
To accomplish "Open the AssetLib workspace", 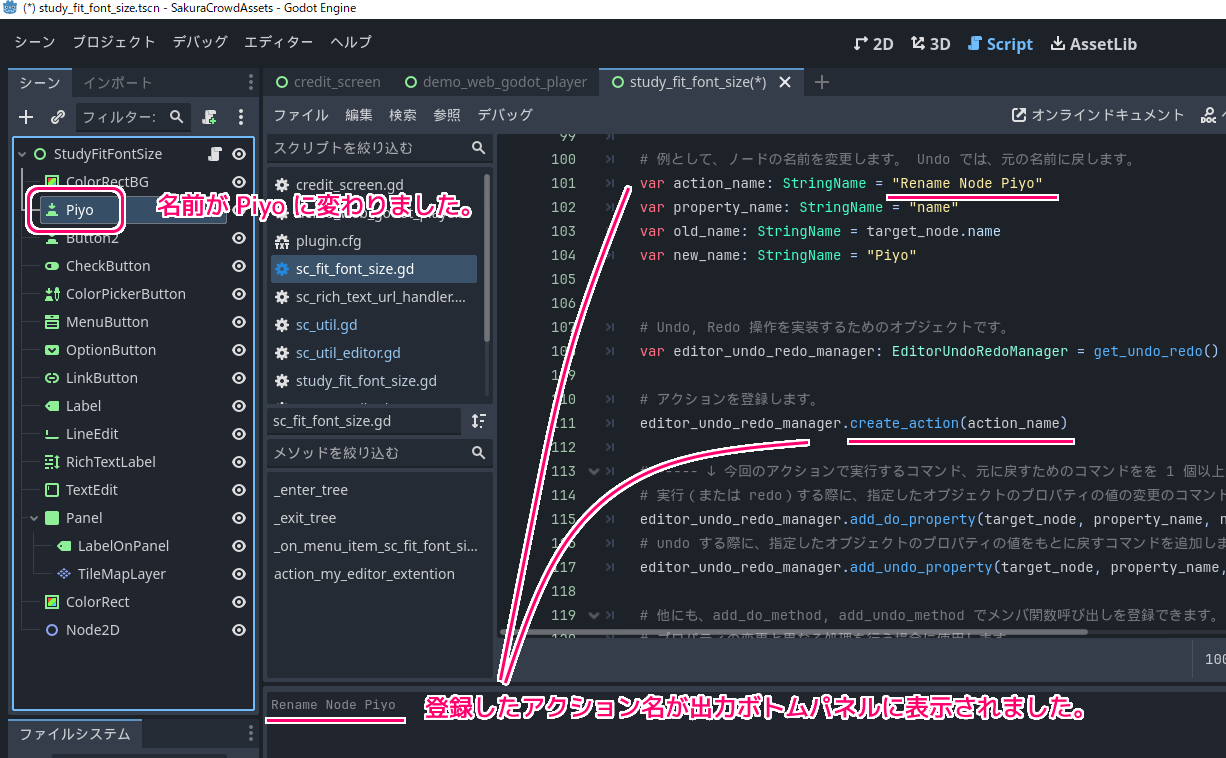I will pos(1094,44).
